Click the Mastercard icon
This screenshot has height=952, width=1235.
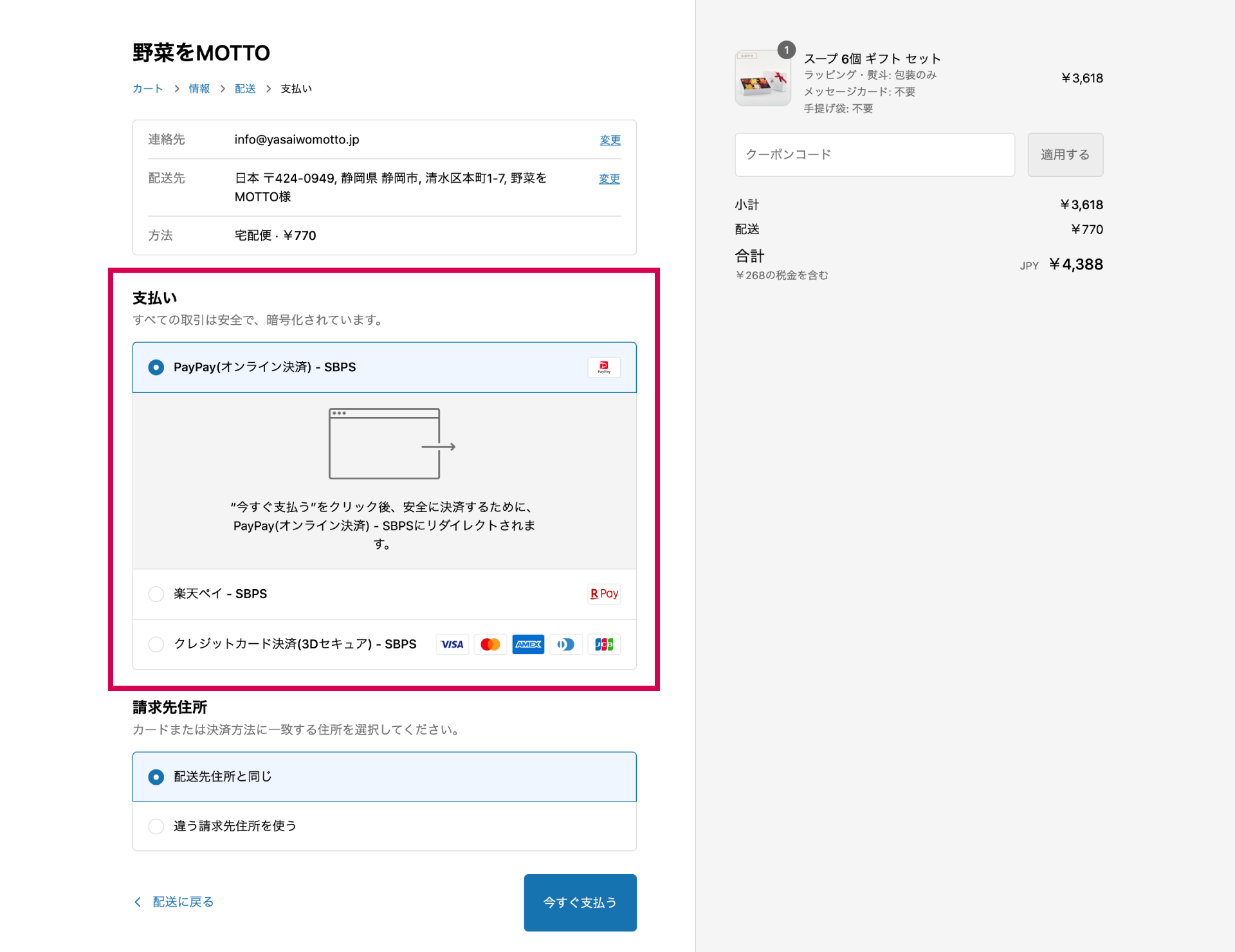pyautogui.click(x=490, y=644)
